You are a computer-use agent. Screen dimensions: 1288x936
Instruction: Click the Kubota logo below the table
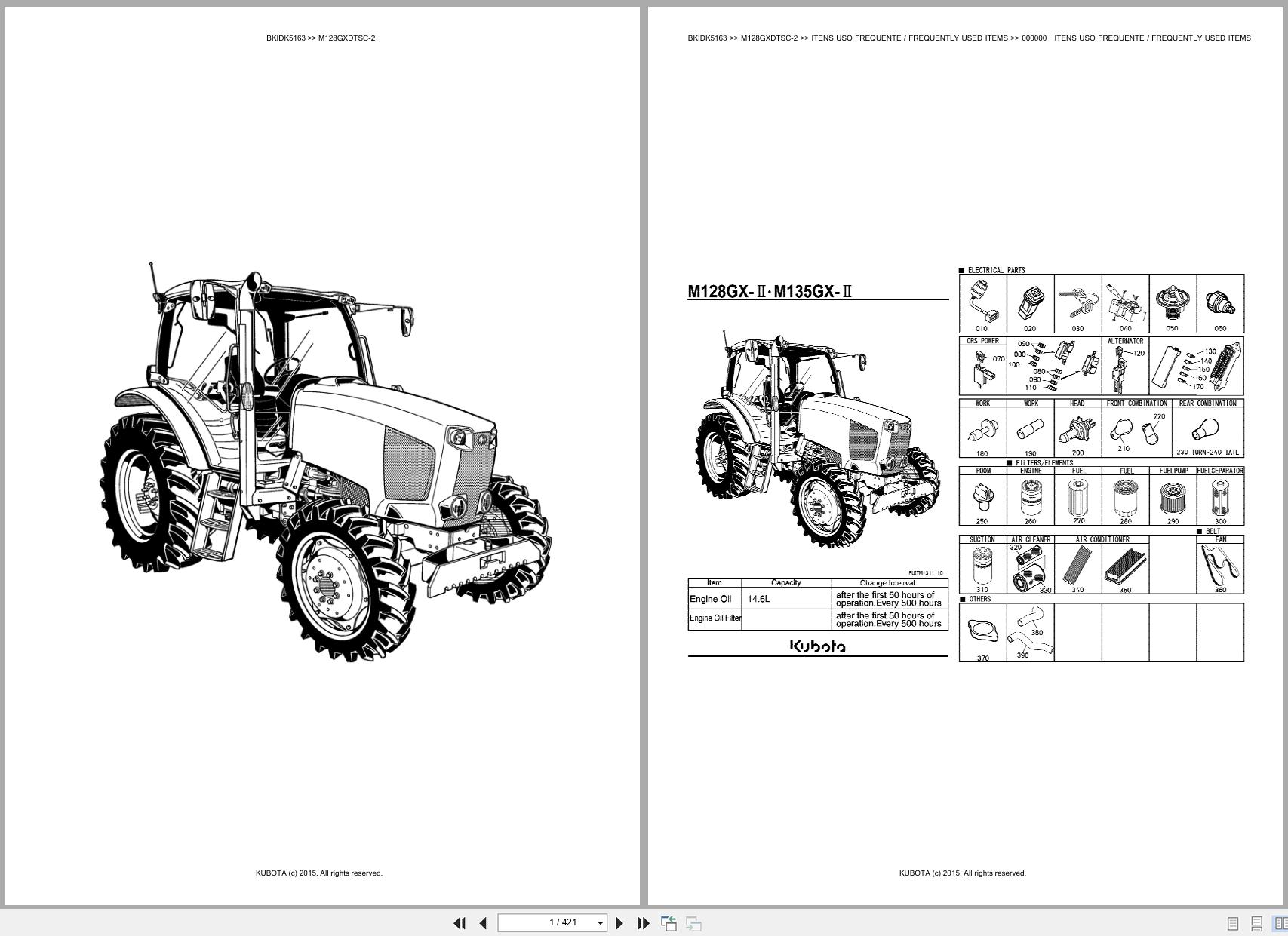[x=817, y=646]
